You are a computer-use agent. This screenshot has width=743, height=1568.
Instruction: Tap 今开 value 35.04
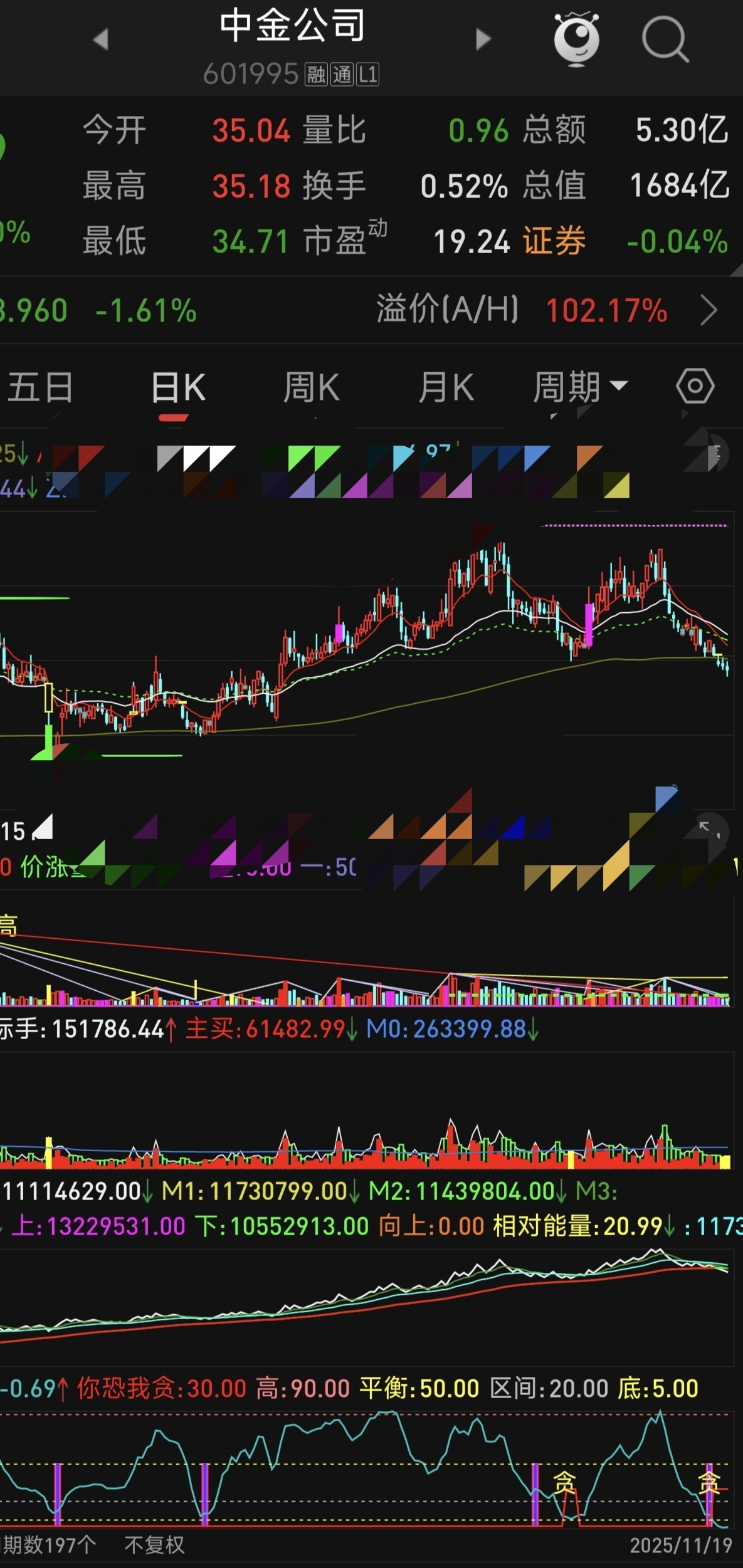click(x=251, y=131)
